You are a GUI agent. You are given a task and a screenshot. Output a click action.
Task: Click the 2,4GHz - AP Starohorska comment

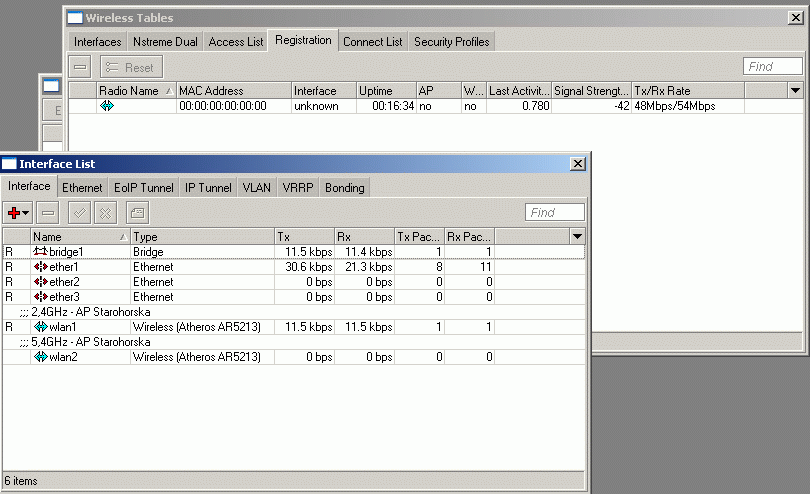click(85, 312)
